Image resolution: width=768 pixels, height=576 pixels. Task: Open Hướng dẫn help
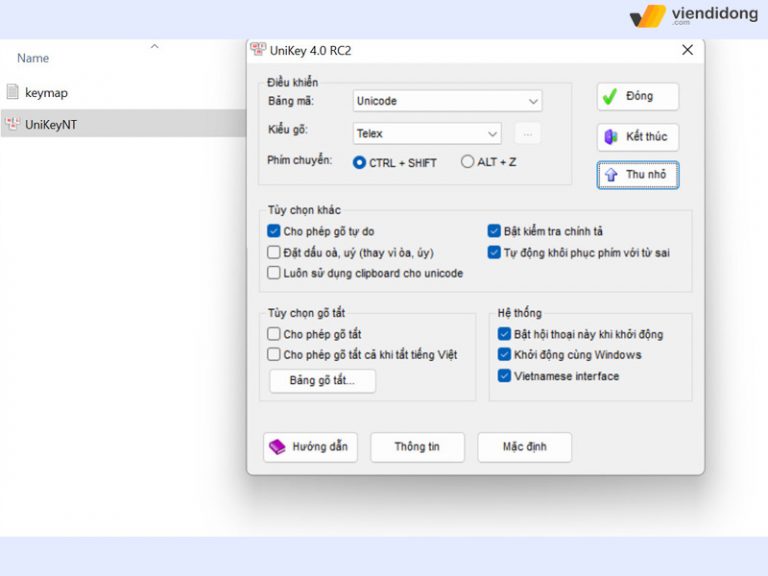click(310, 447)
